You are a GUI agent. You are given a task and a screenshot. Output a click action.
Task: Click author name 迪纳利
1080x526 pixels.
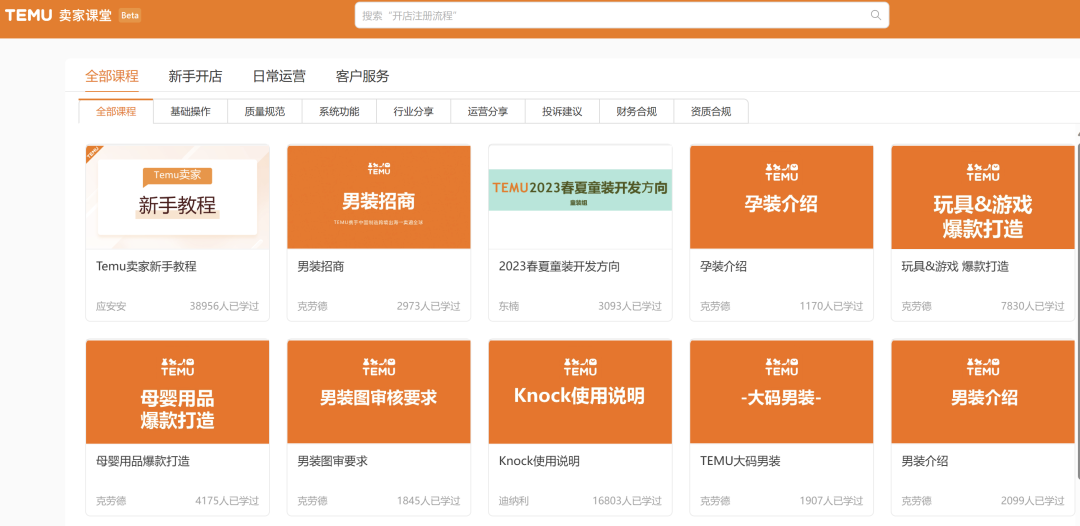coord(514,501)
